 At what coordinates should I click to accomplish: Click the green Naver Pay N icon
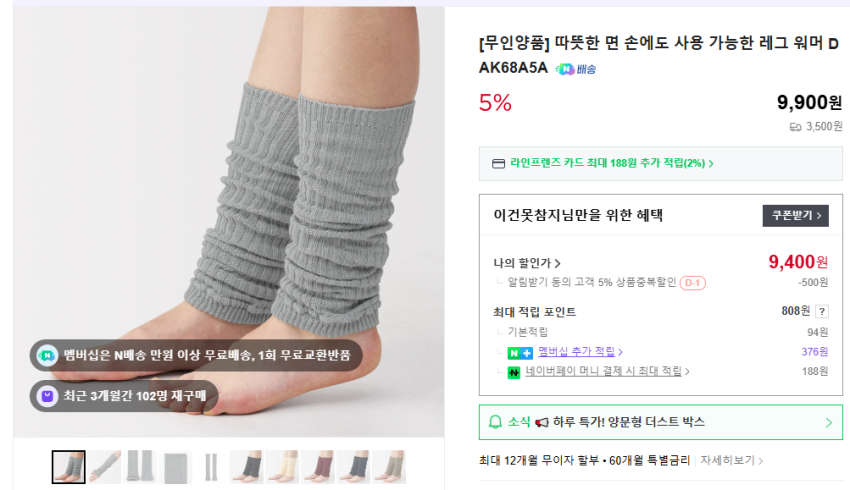[513, 372]
